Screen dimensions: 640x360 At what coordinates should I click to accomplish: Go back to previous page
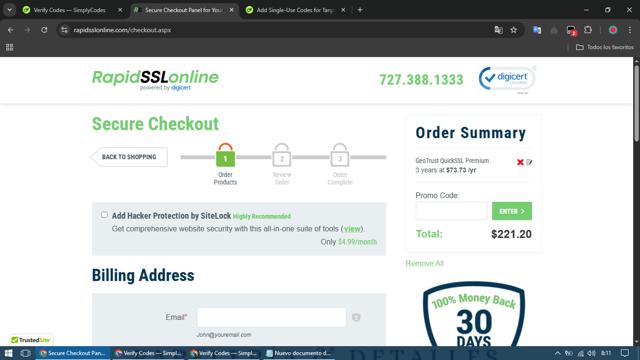(11, 30)
